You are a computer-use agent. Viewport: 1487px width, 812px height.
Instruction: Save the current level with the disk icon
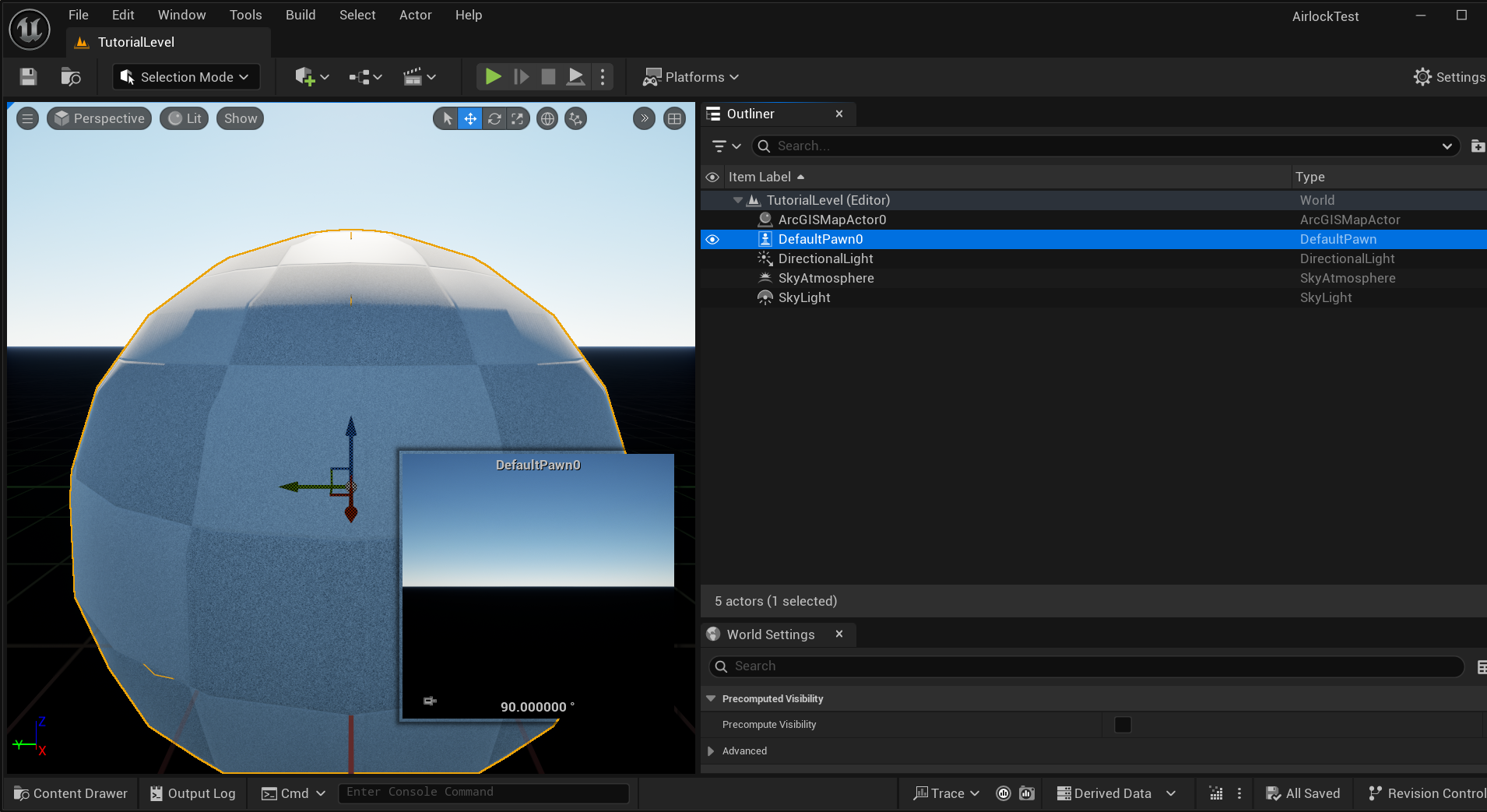pyautogui.click(x=29, y=76)
